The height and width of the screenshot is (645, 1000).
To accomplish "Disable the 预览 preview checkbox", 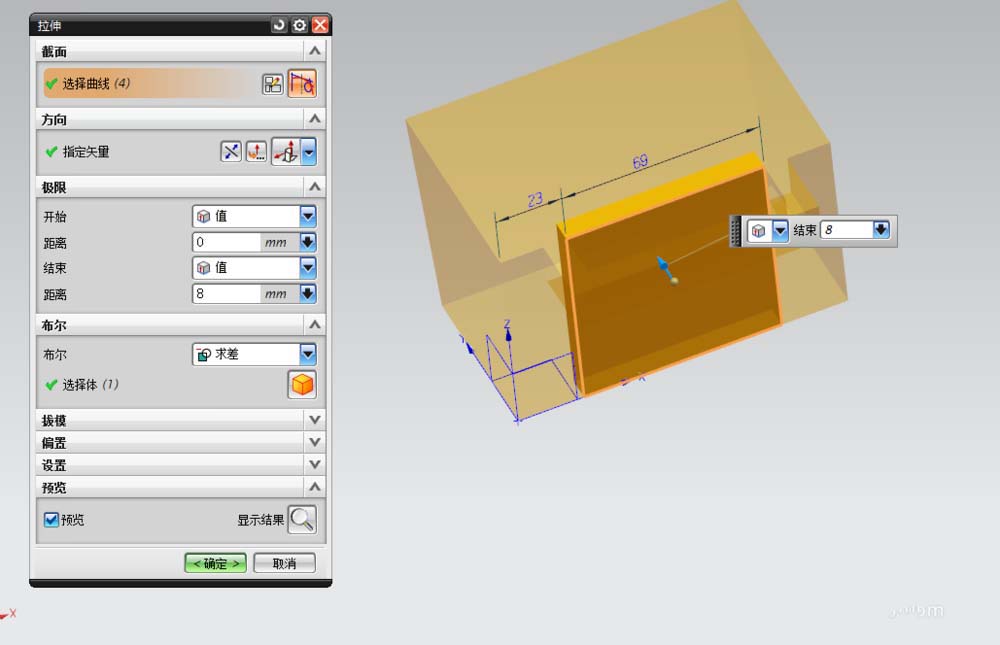I will pos(50,519).
